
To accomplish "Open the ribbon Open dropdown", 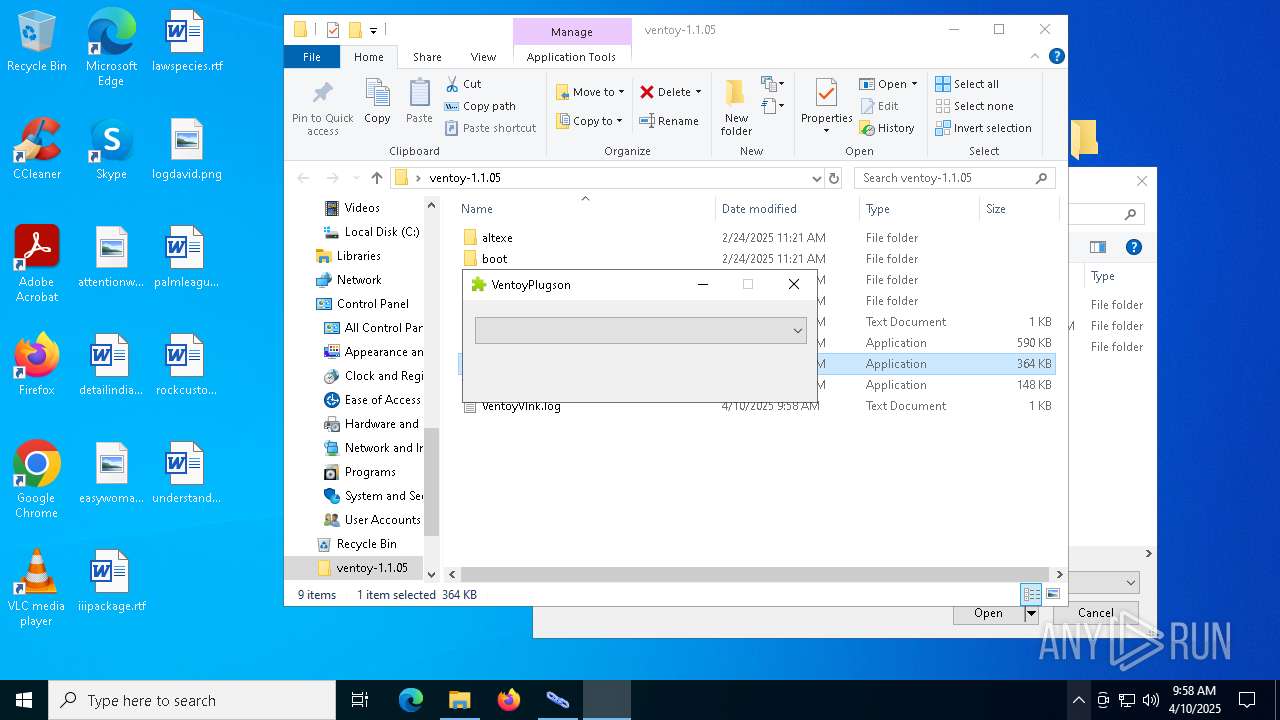I will (x=888, y=84).
